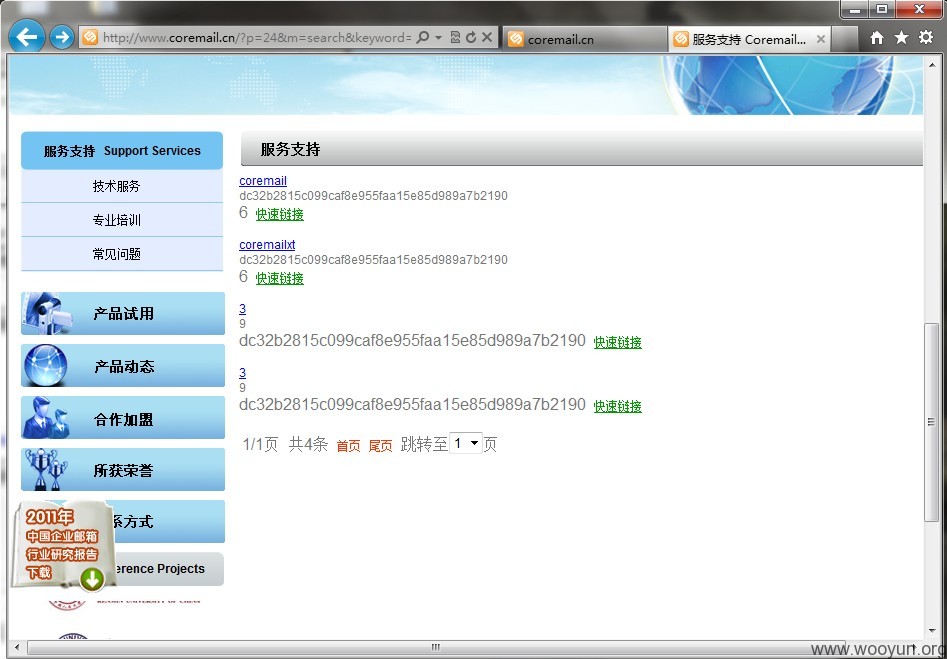The width and height of the screenshot is (947, 659).
Task: Open the Favorites star icon
Action: coord(901,37)
